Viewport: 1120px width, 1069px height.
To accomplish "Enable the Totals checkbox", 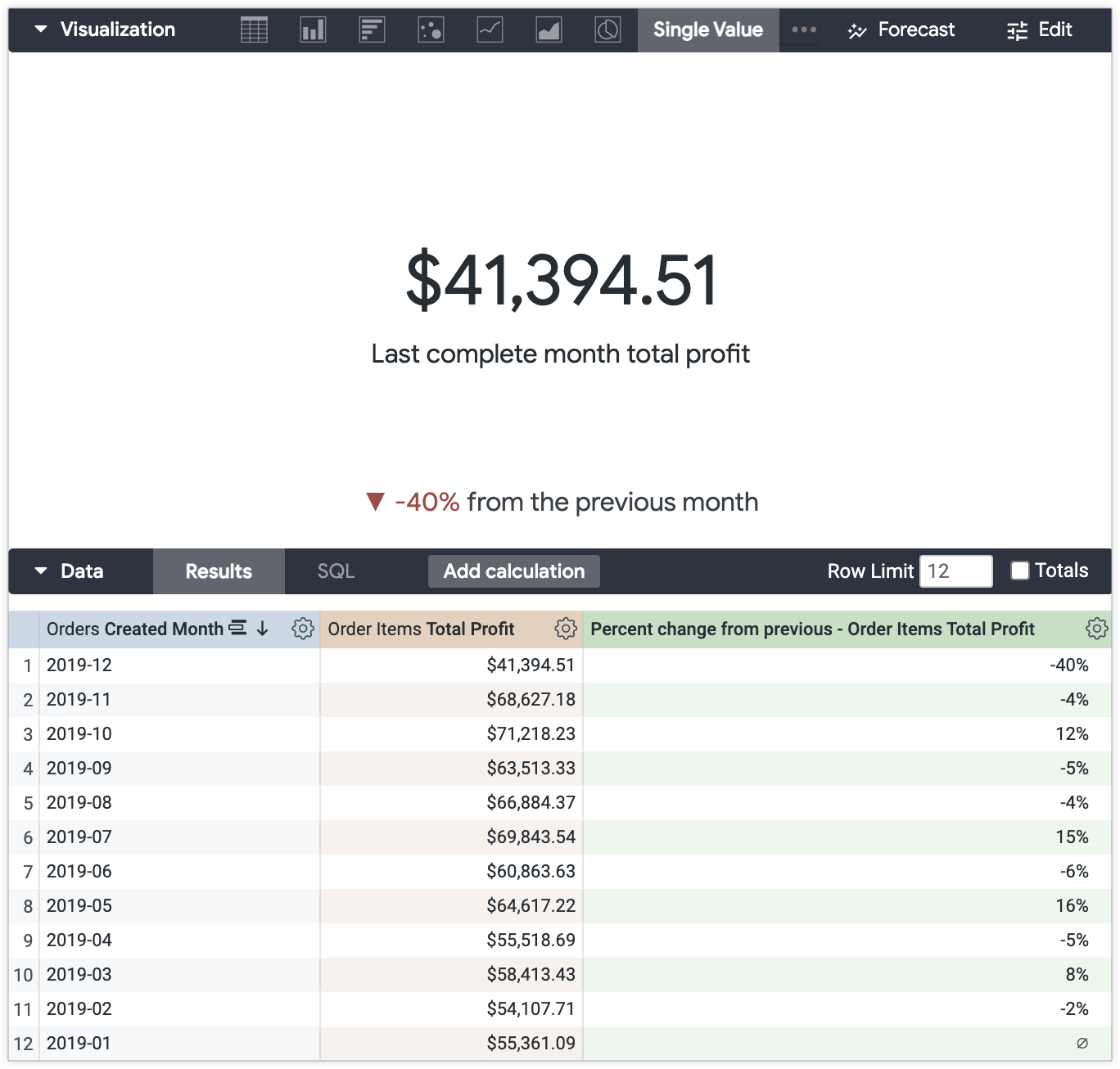I will tap(1020, 571).
